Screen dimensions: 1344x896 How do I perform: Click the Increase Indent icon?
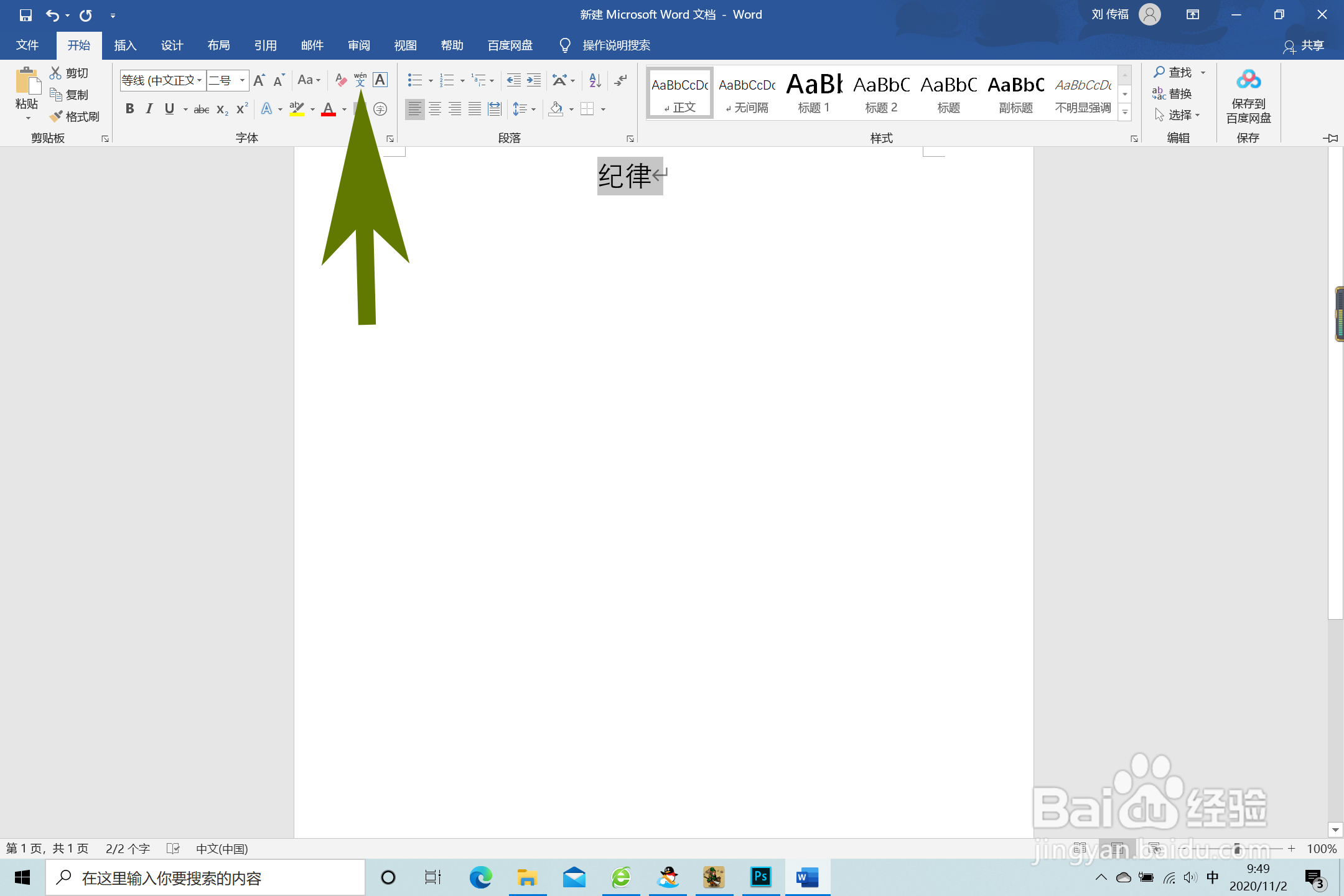point(534,80)
